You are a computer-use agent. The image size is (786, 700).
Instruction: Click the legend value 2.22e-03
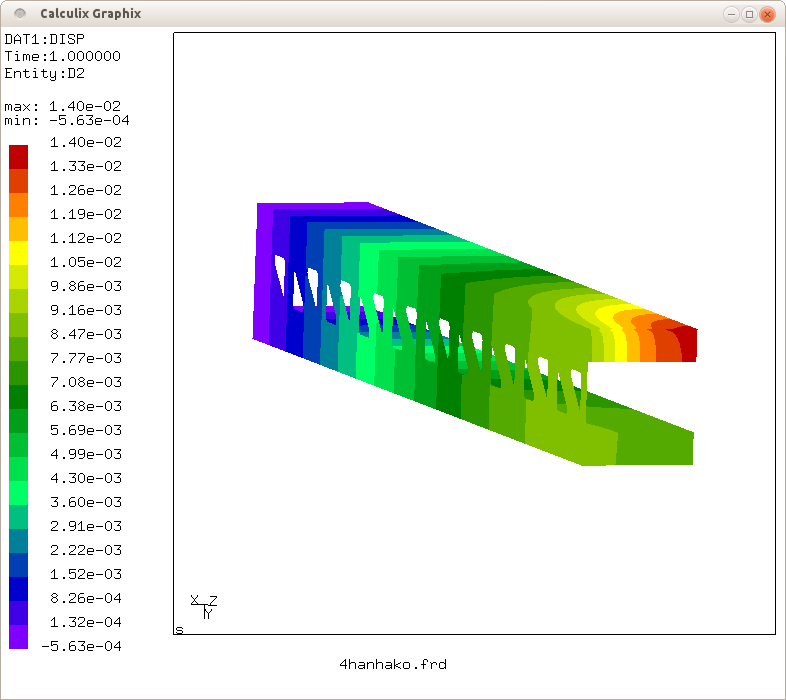(86, 551)
